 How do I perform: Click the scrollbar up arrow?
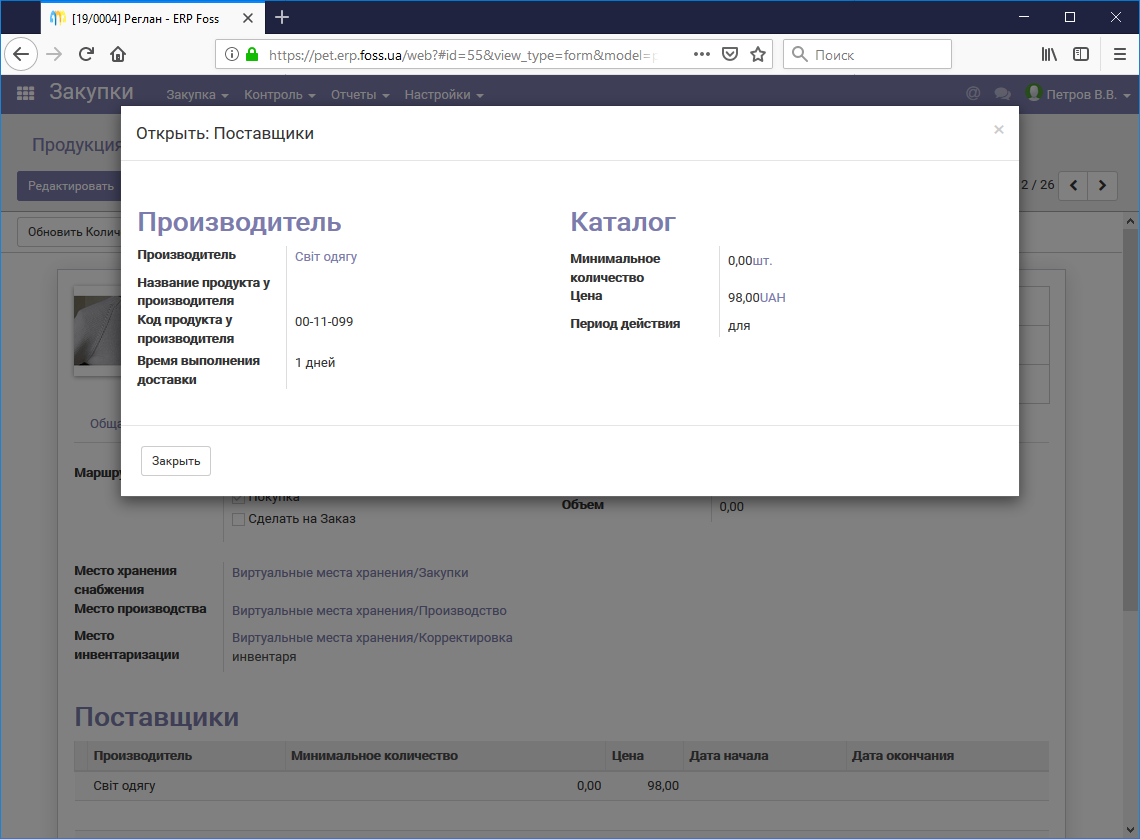click(x=1130, y=221)
